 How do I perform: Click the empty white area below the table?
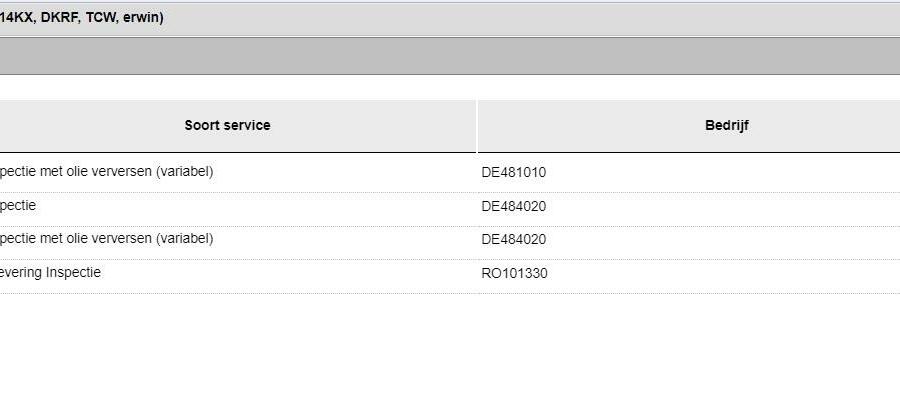coord(450,350)
